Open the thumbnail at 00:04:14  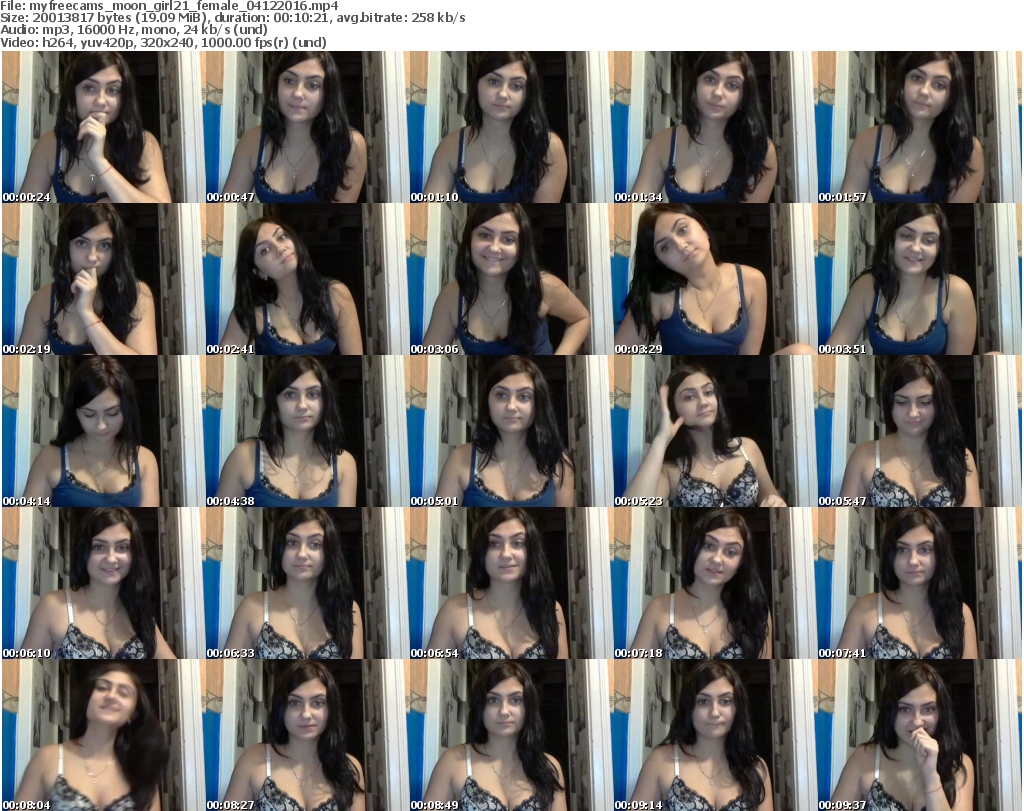tap(102, 431)
